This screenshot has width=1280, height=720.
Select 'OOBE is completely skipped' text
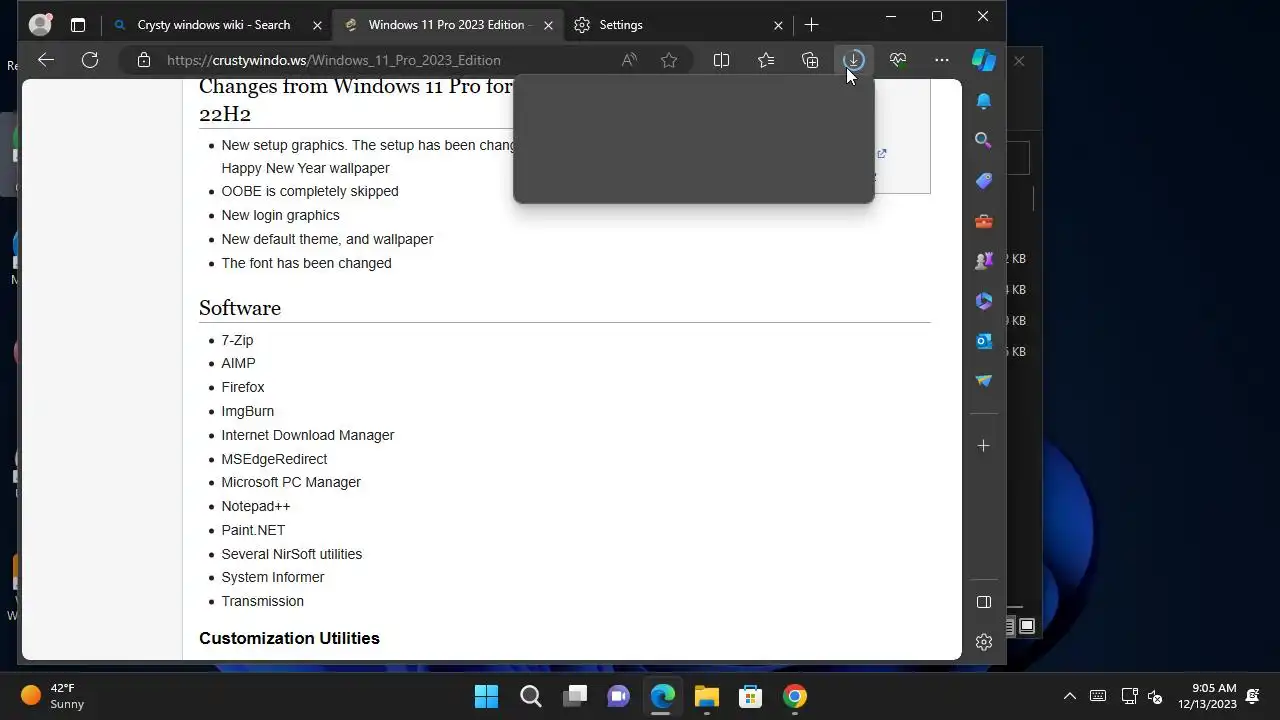coord(310,191)
